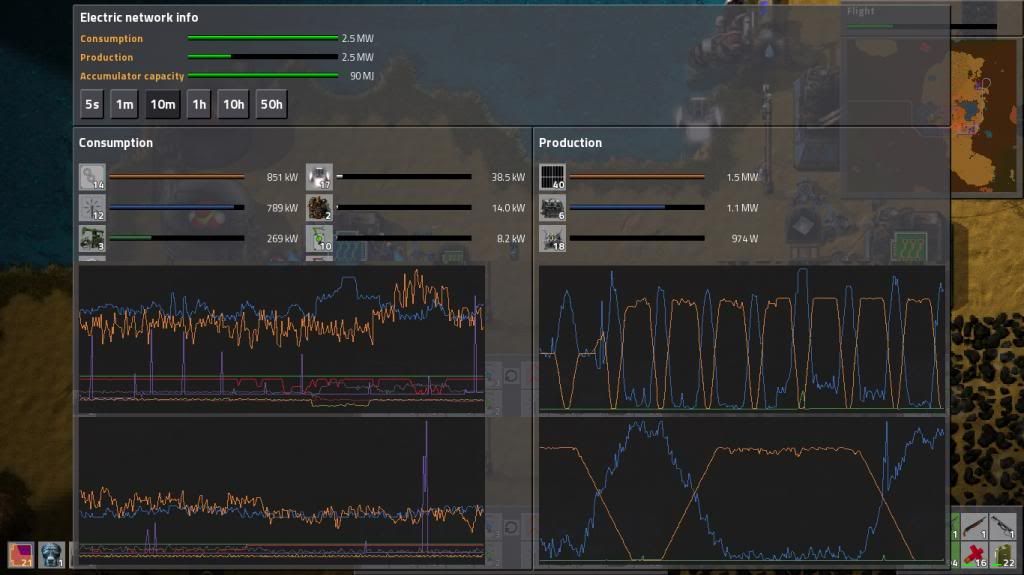Click the '8.2 kW' value

point(511,238)
